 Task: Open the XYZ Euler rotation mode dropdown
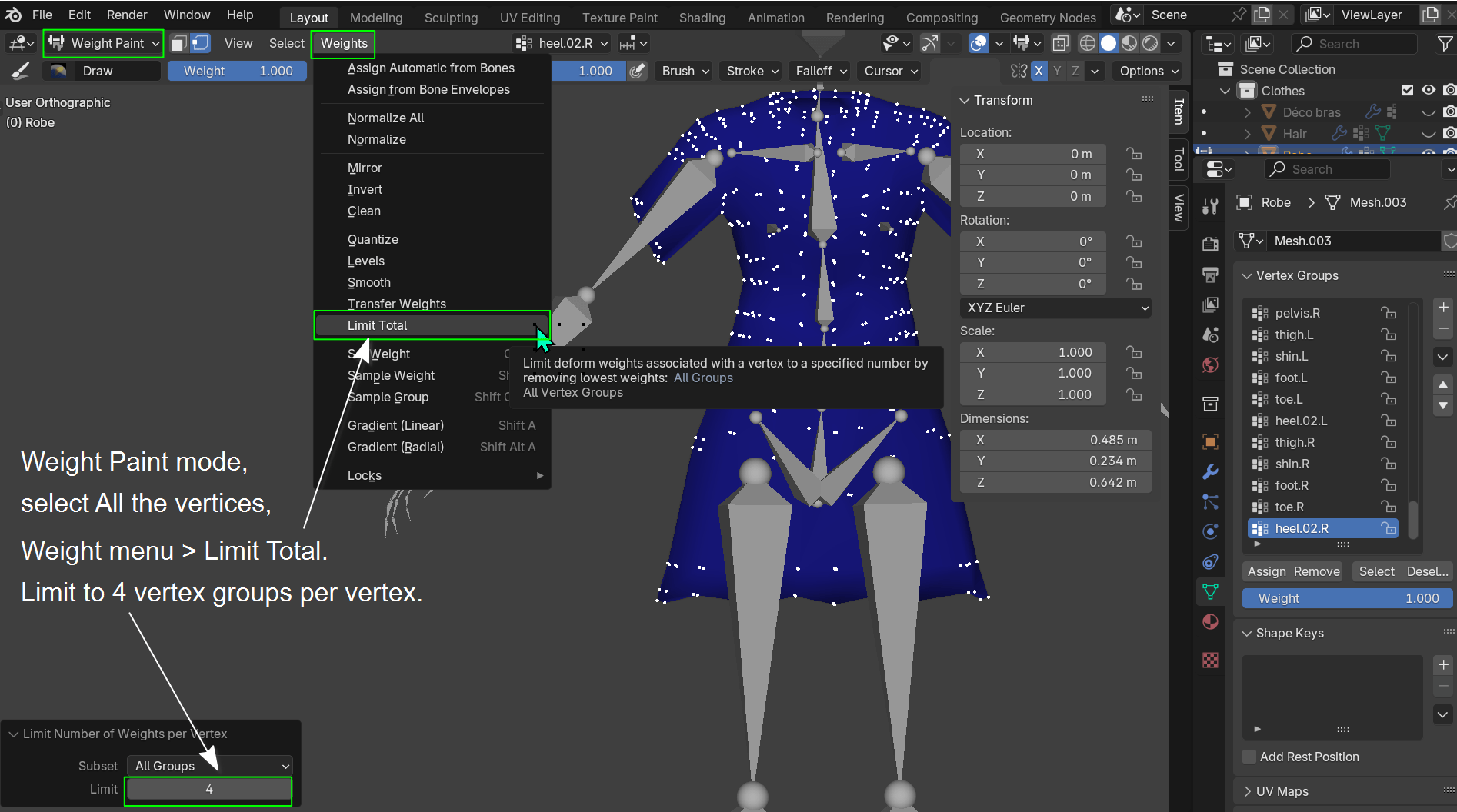1055,308
